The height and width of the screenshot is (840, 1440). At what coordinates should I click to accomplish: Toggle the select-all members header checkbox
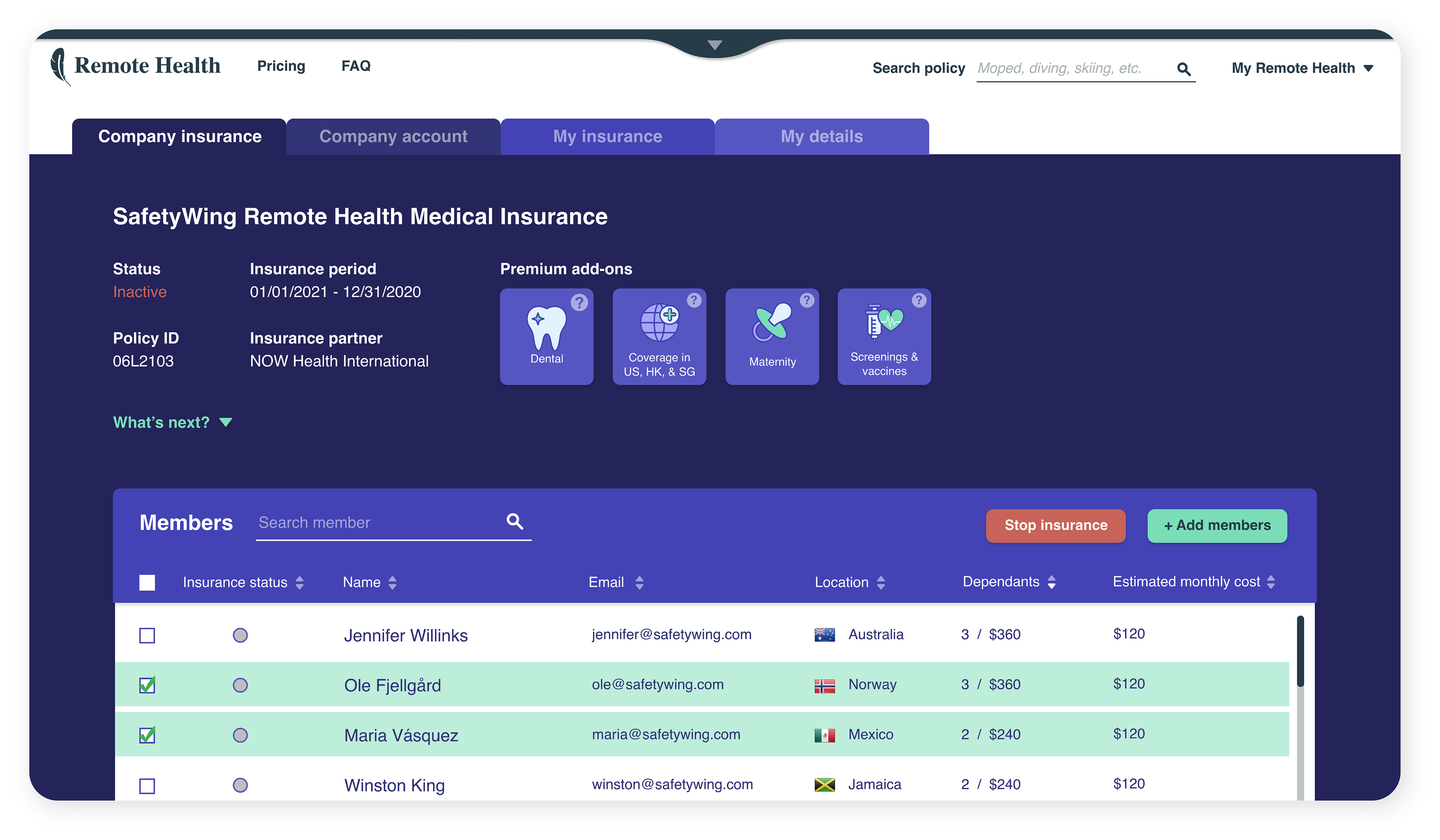[147, 582]
